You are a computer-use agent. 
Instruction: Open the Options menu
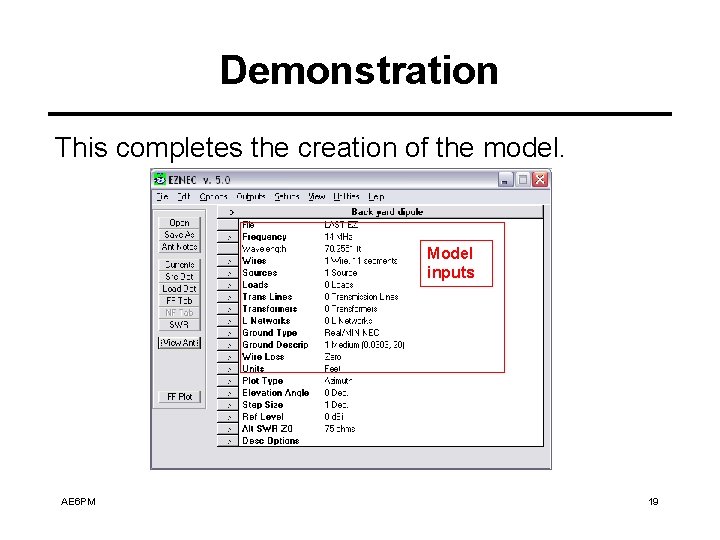tap(214, 197)
